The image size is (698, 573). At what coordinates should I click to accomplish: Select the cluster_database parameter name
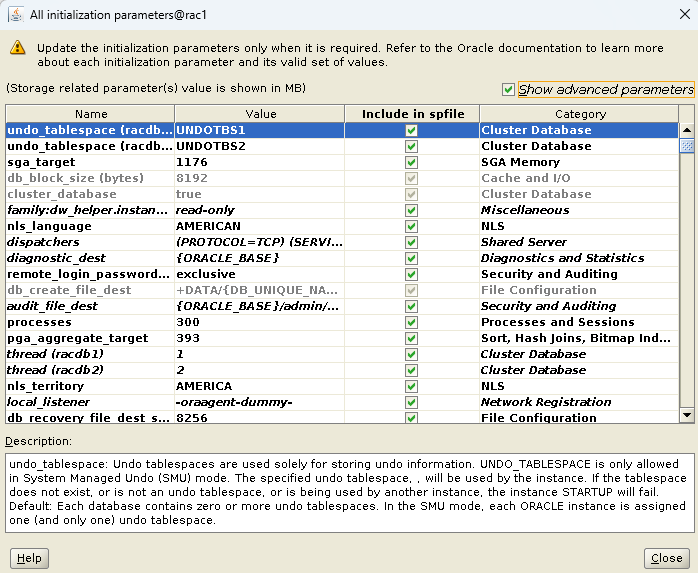(x=90, y=195)
